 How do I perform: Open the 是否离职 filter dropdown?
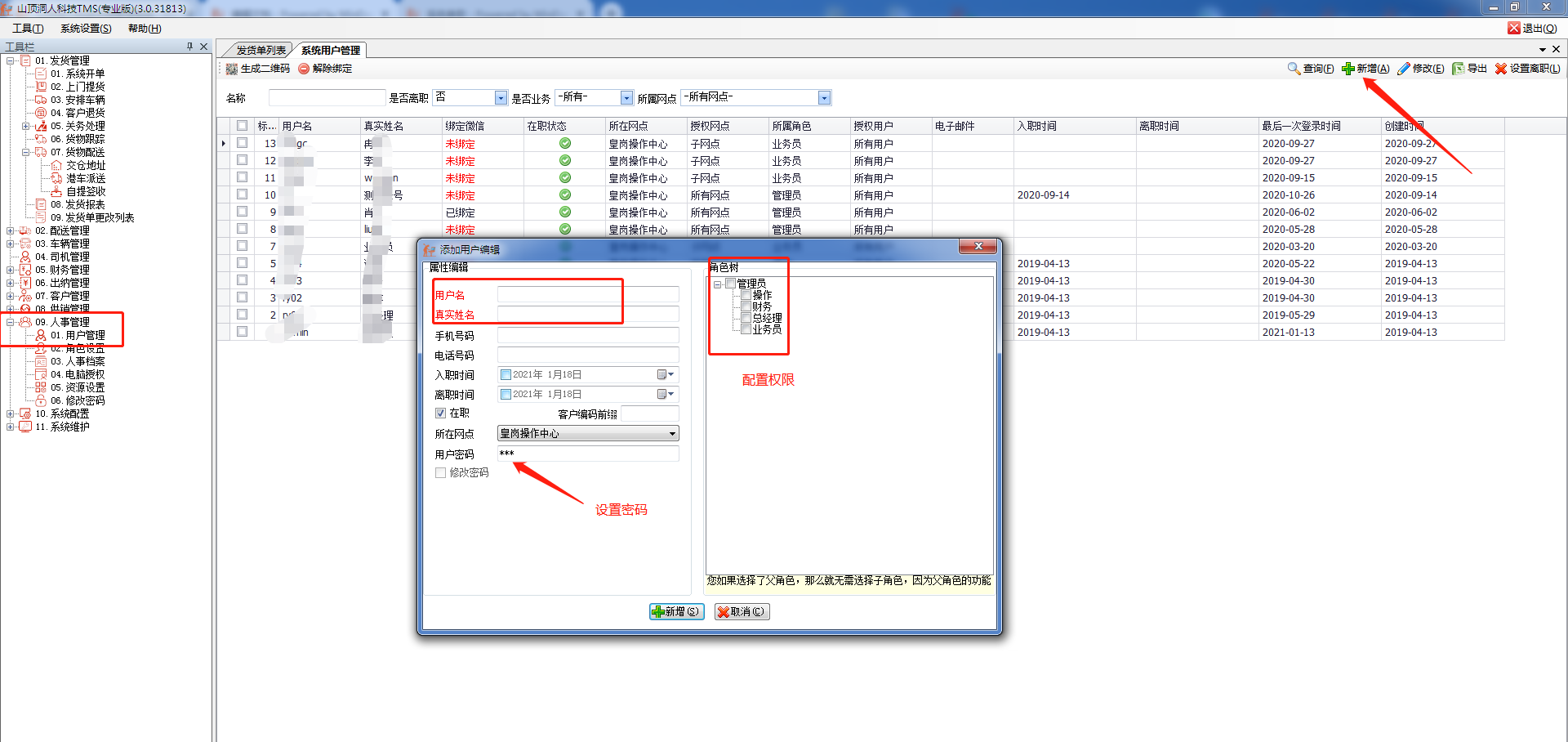[501, 98]
